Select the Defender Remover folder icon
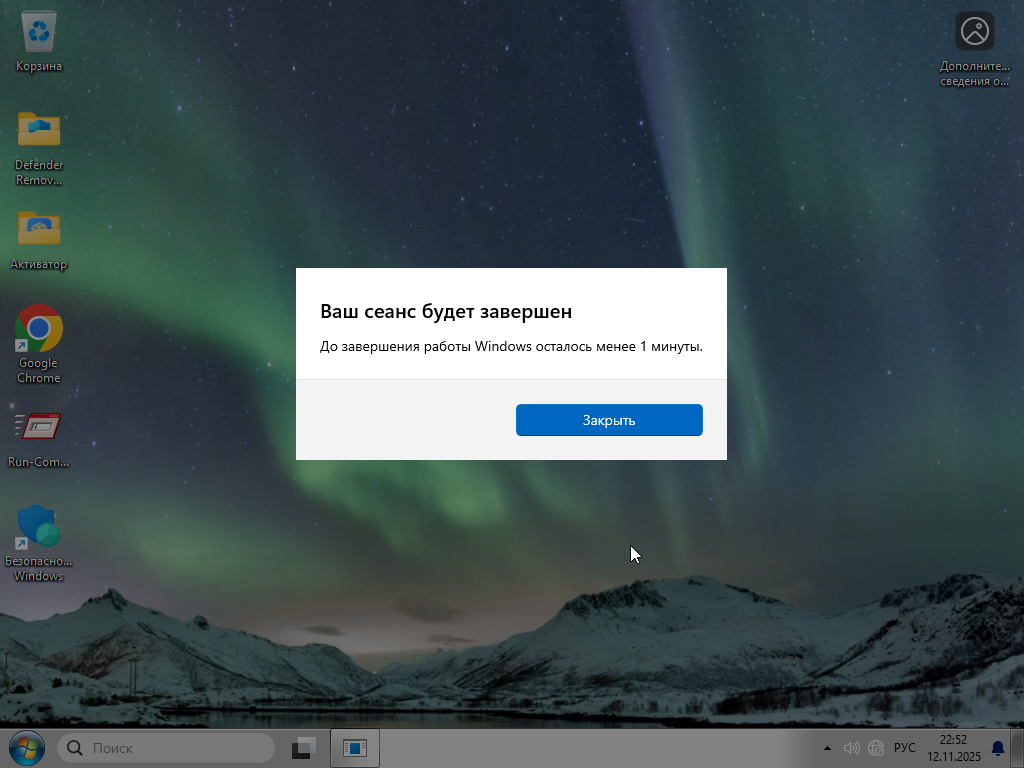Screen dimensions: 1024x768 [x=39, y=130]
